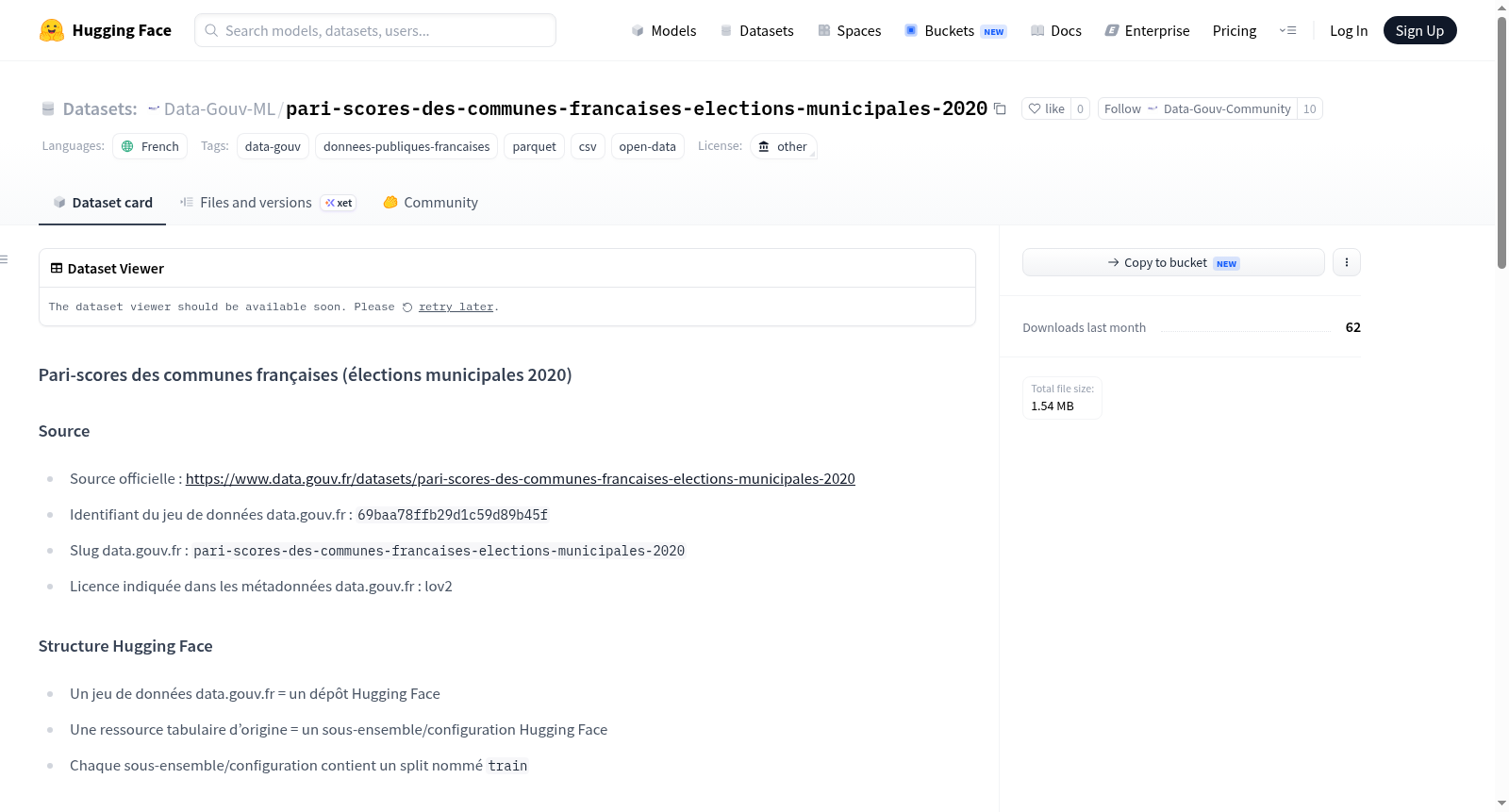Go to the Pricing page
The width and height of the screenshot is (1509, 812).
pos(1235,30)
